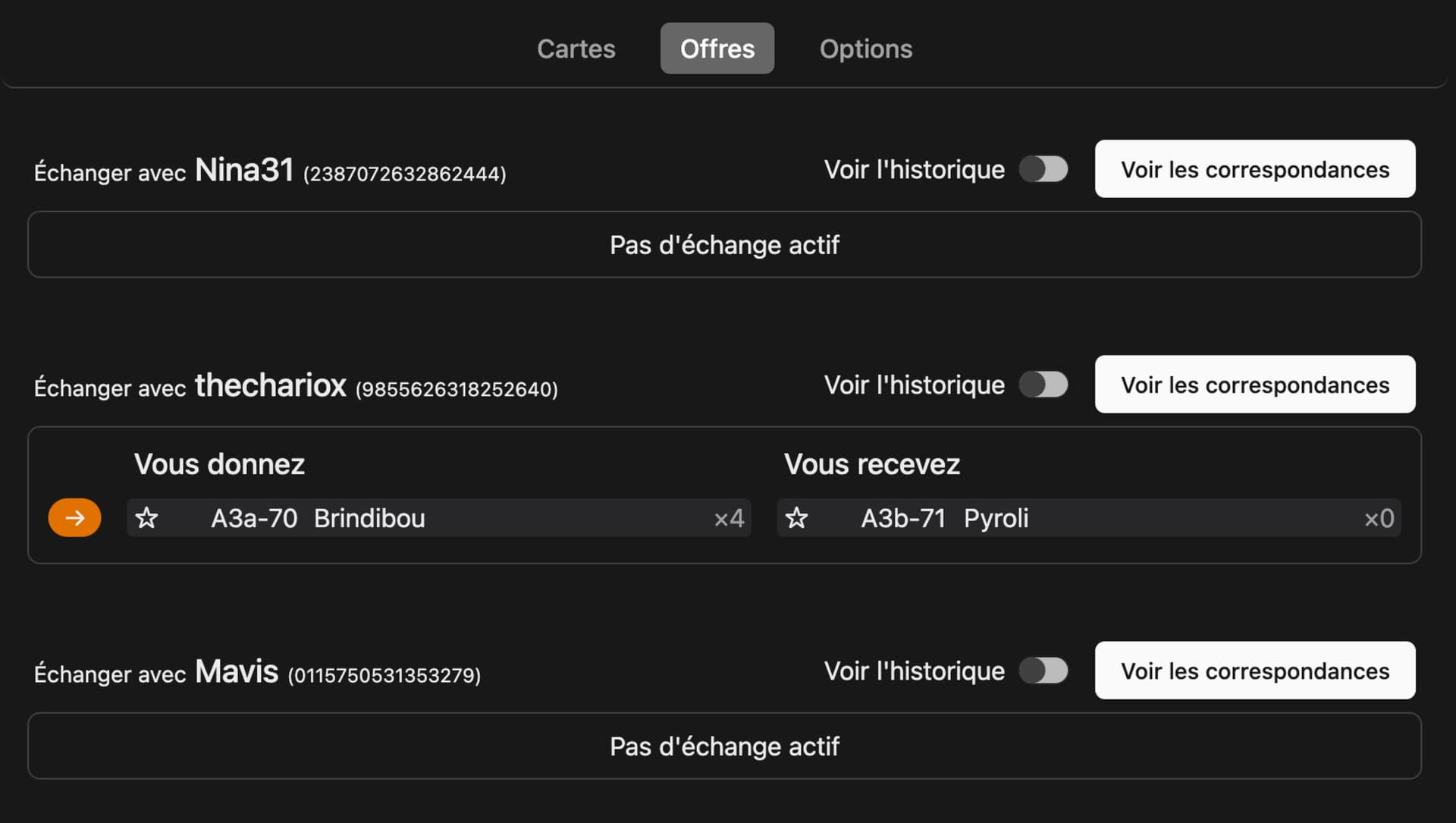Click the thechariox player name
1456x823 pixels.
(x=271, y=385)
